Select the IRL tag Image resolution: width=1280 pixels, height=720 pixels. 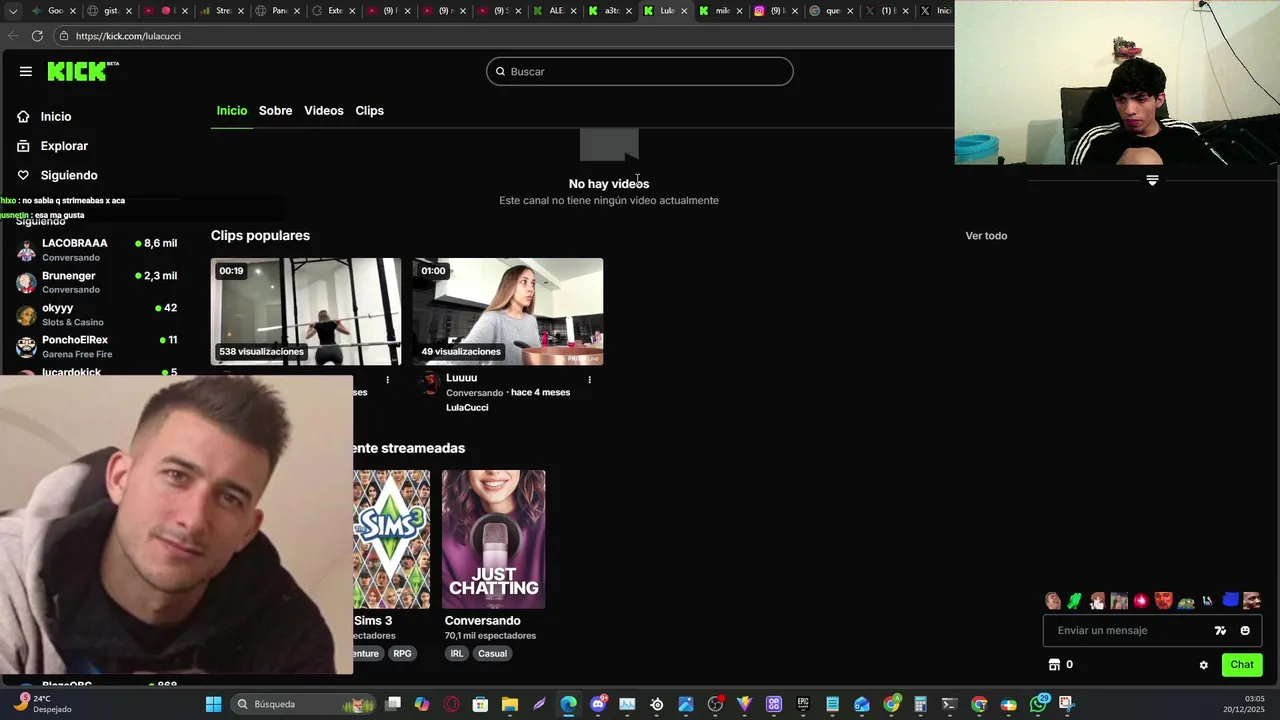pyautogui.click(x=457, y=654)
